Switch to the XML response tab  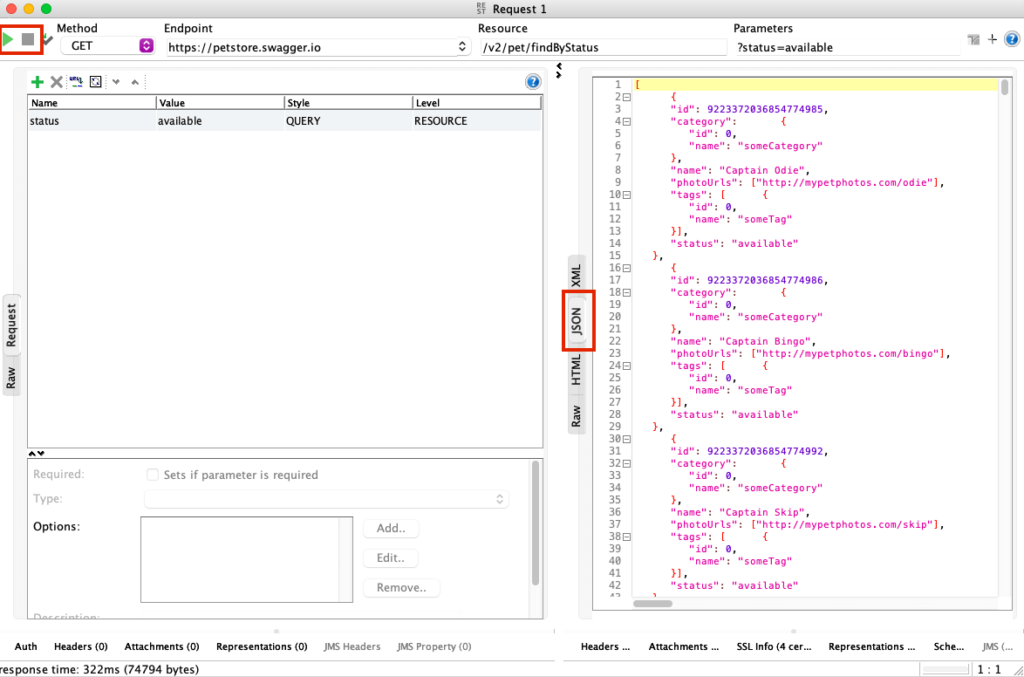576,275
